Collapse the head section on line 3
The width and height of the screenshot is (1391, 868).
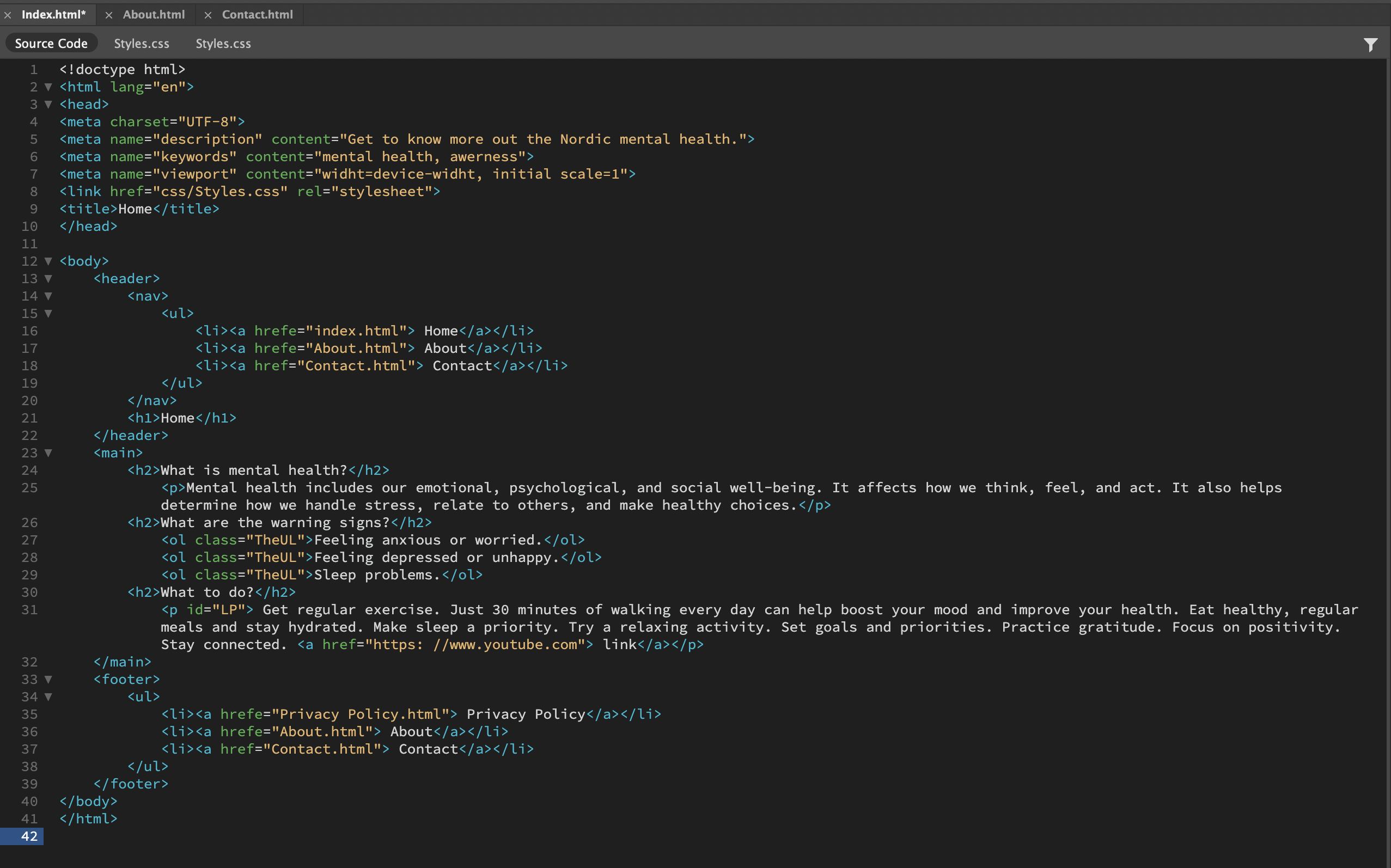(49, 105)
